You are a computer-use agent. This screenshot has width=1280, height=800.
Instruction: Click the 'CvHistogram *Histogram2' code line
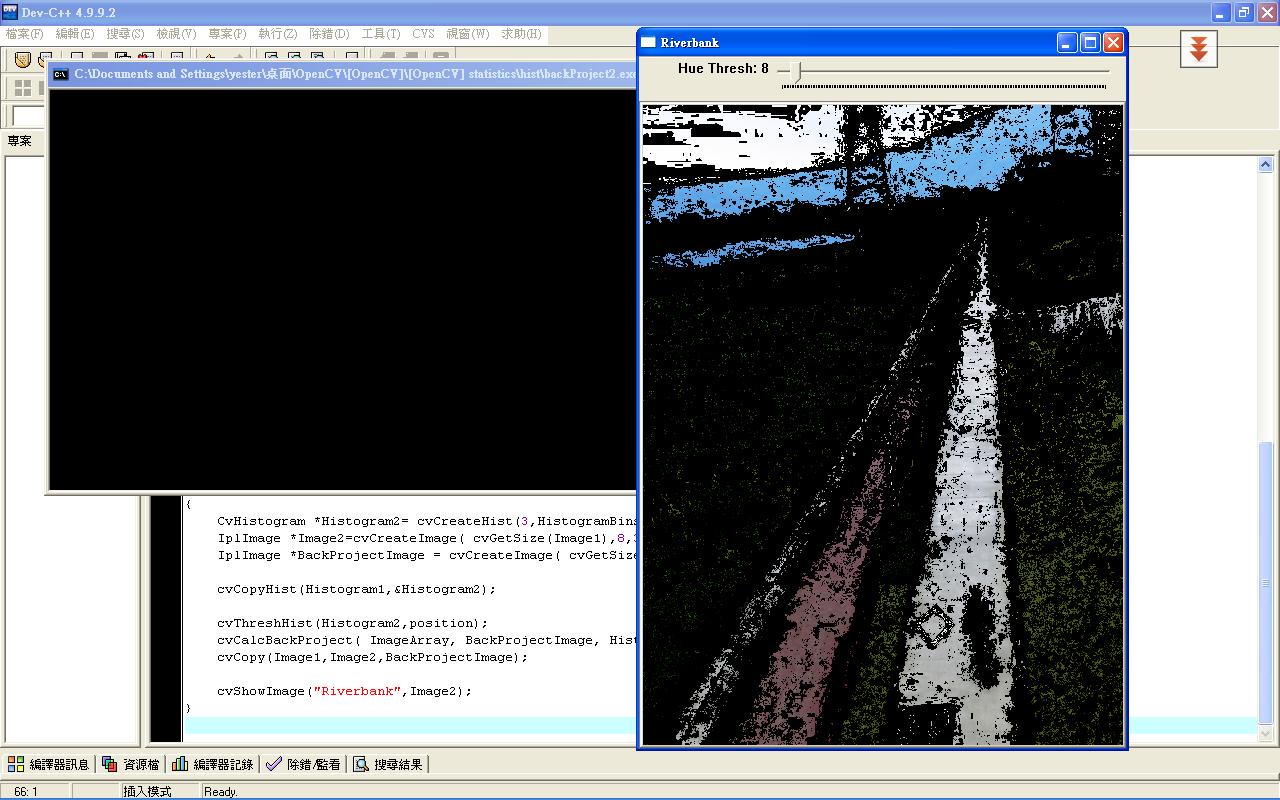tap(427, 521)
